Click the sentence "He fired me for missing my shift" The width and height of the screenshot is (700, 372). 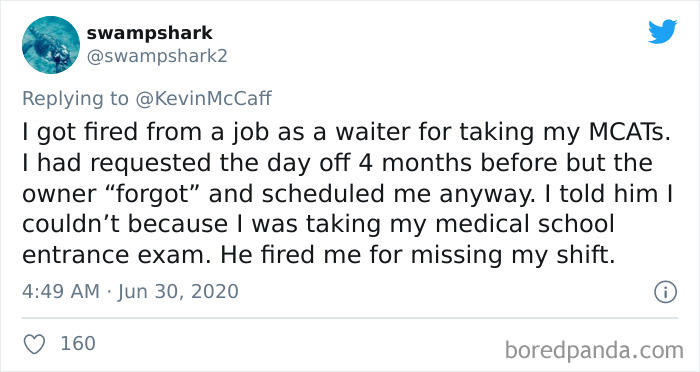point(418,256)
